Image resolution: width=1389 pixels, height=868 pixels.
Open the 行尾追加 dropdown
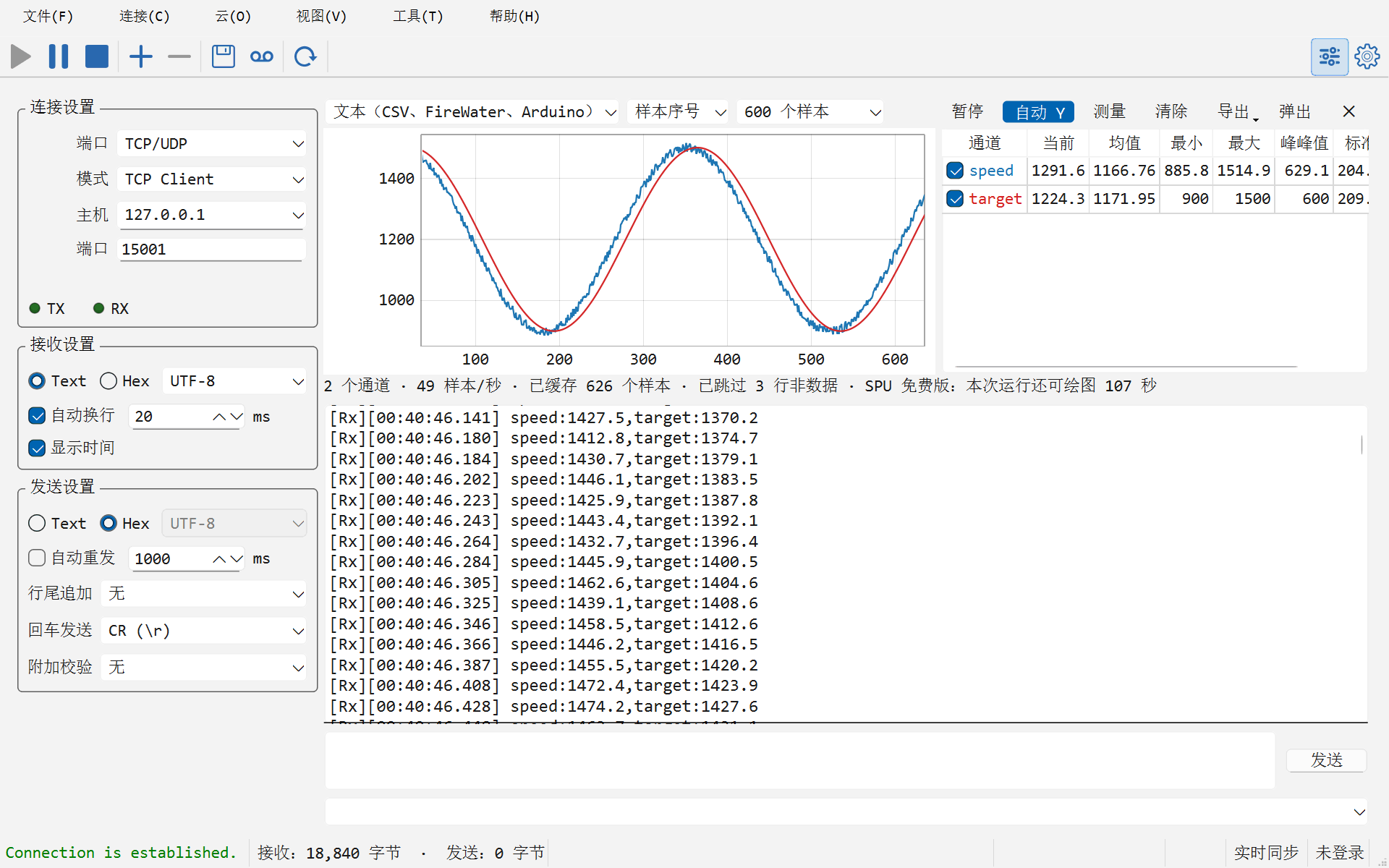point(204,594)
